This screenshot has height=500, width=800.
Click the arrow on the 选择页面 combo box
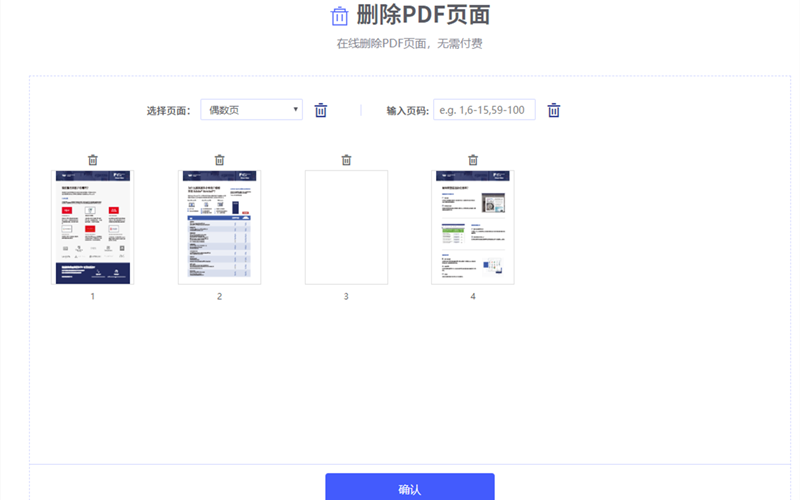295,110
